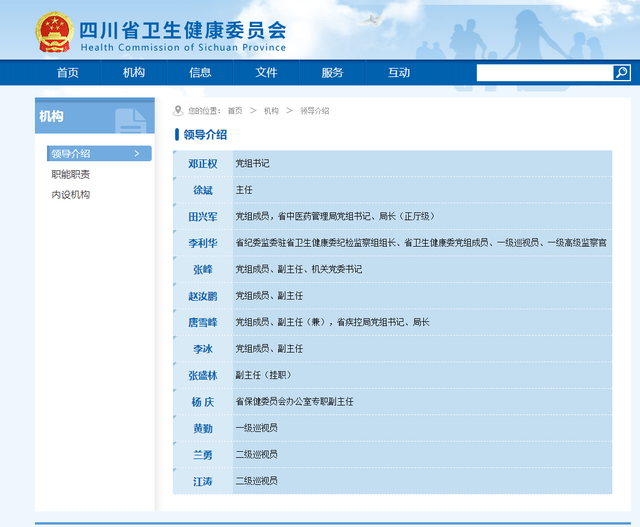Open 内设机构 in the sidebar
Screen dimensions: 640x527
click(x=70, y=195)
